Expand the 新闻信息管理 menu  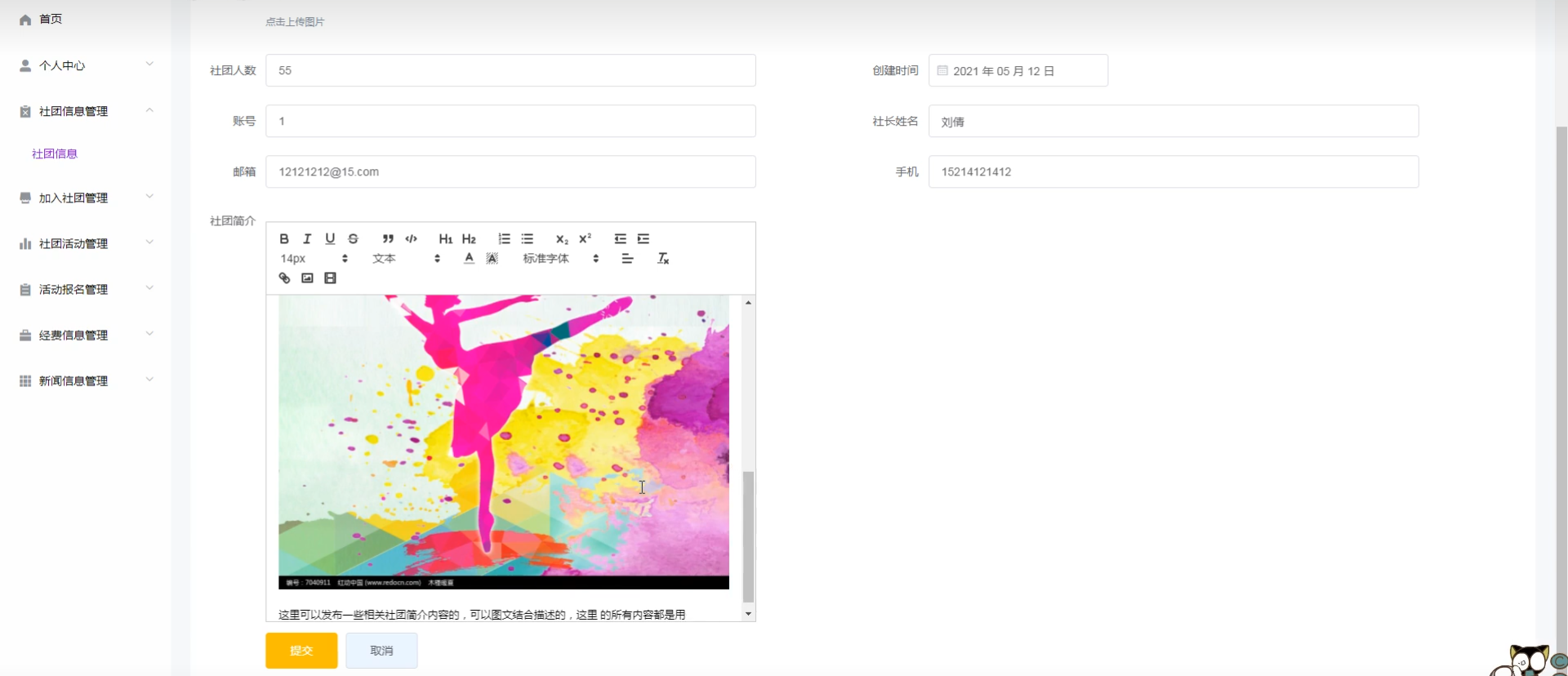(86, 380)
